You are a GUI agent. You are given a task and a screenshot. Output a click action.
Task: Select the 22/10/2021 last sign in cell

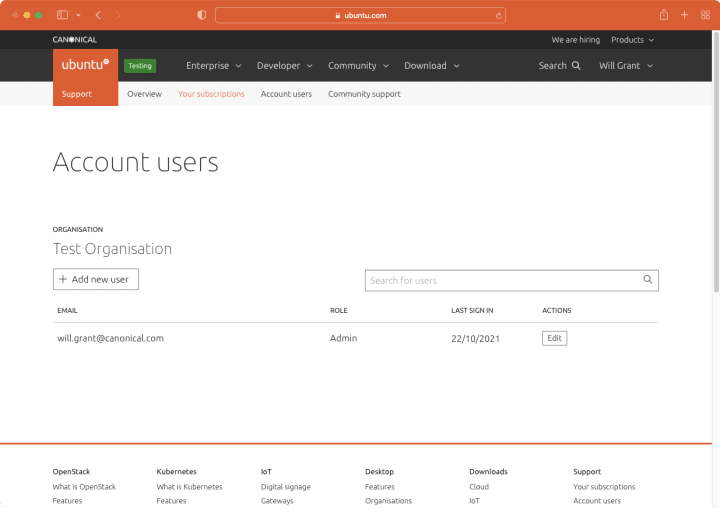pyautogui.click(x=475, y=339)
